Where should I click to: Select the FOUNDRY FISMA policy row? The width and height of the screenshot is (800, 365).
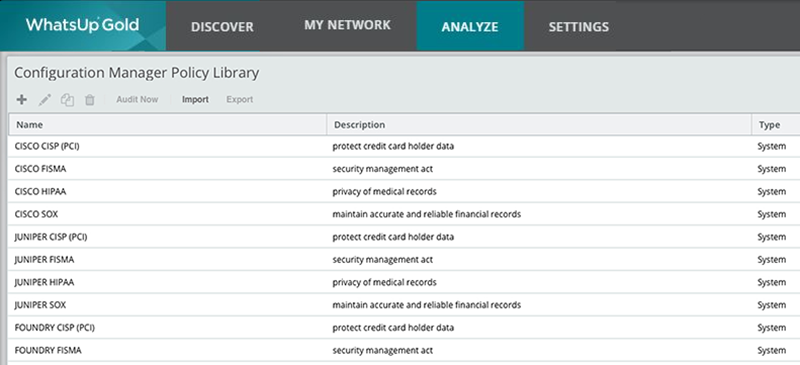(404, 350)
